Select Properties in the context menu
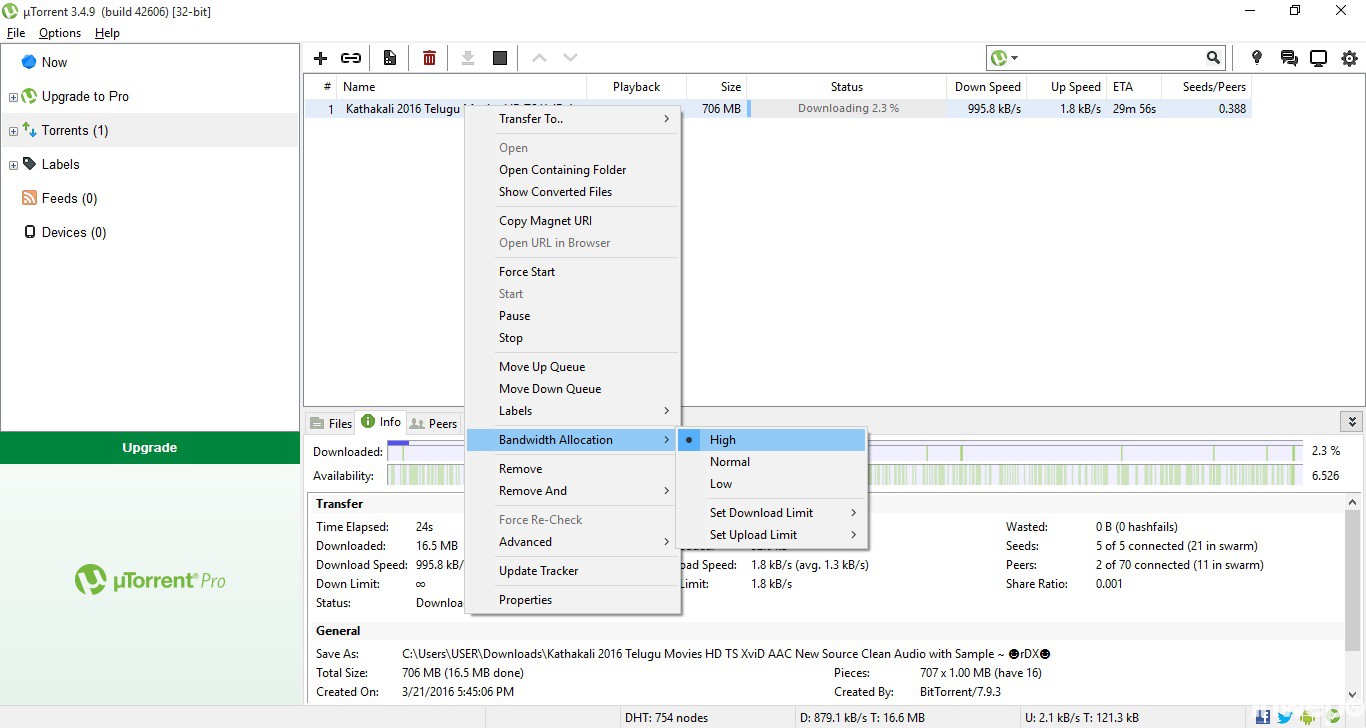Viewport: 1366px width, 728px height. (525, 600)
